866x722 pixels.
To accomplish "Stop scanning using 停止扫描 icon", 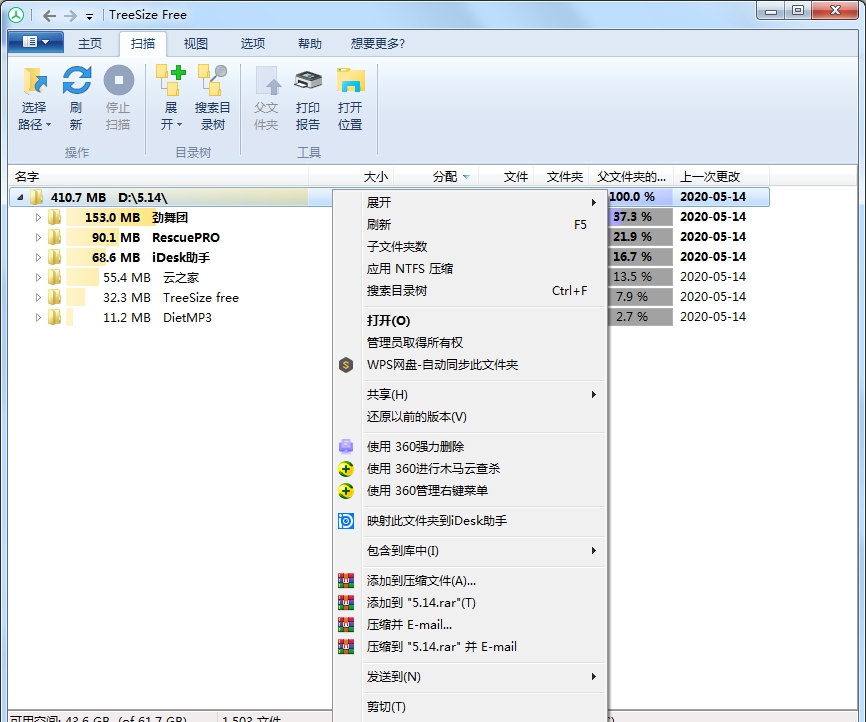I will [119, 97].
